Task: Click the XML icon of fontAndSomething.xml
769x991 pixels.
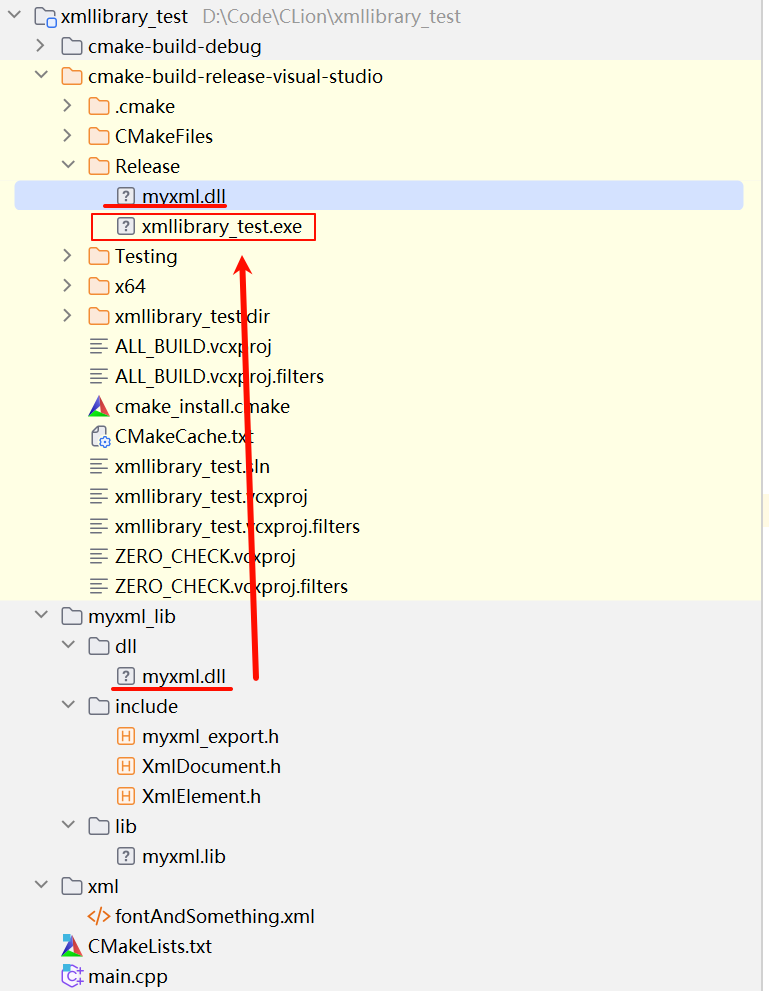Action: click(99, 916)
